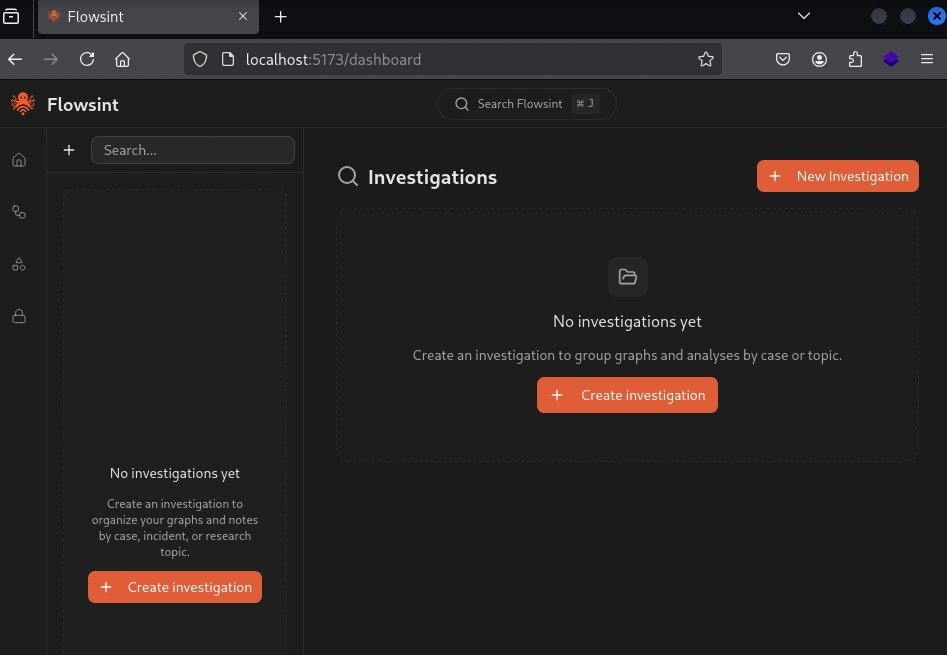Focus the sidebar Search input field
Screen dimensions: 947x655
click(x=193, y=150)
